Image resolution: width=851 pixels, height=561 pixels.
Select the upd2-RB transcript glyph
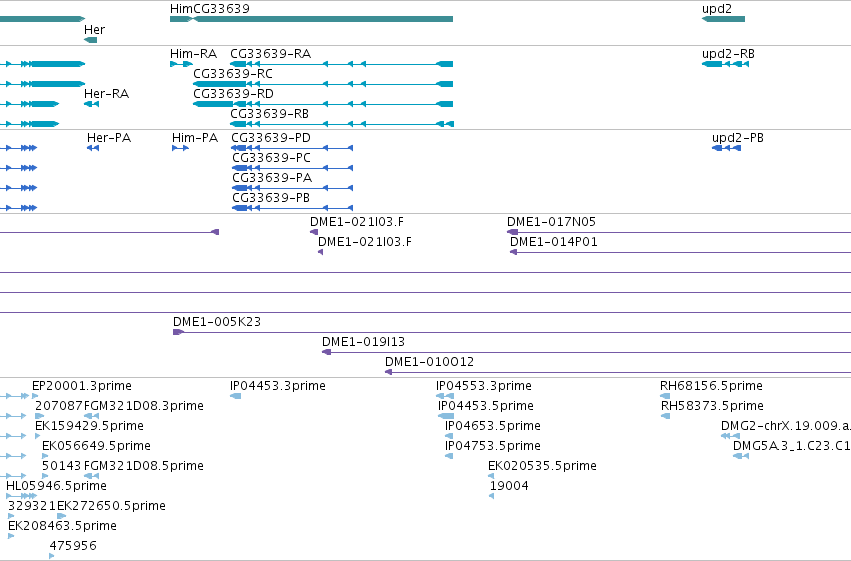[x=726, y=64]
